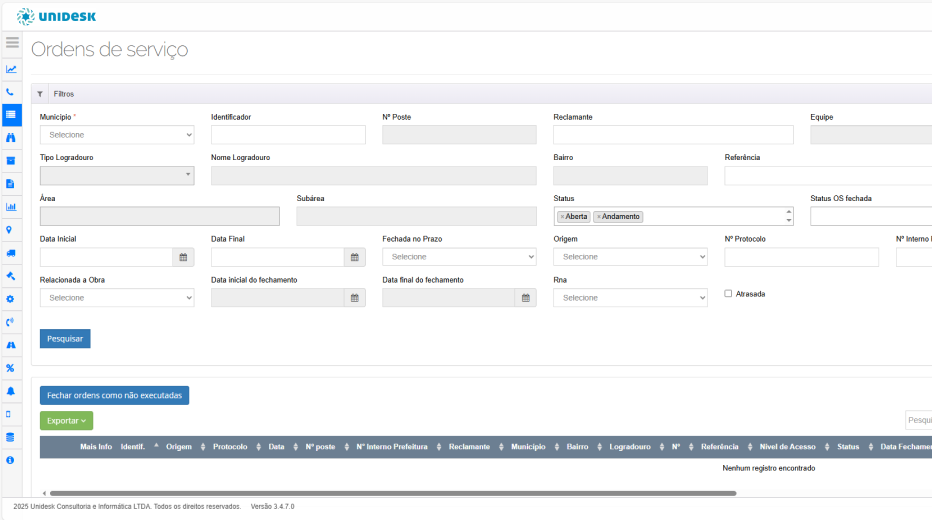932x520 pixels.
Task: Open the binoculars sidebar icon
Action: pos(11,137)
